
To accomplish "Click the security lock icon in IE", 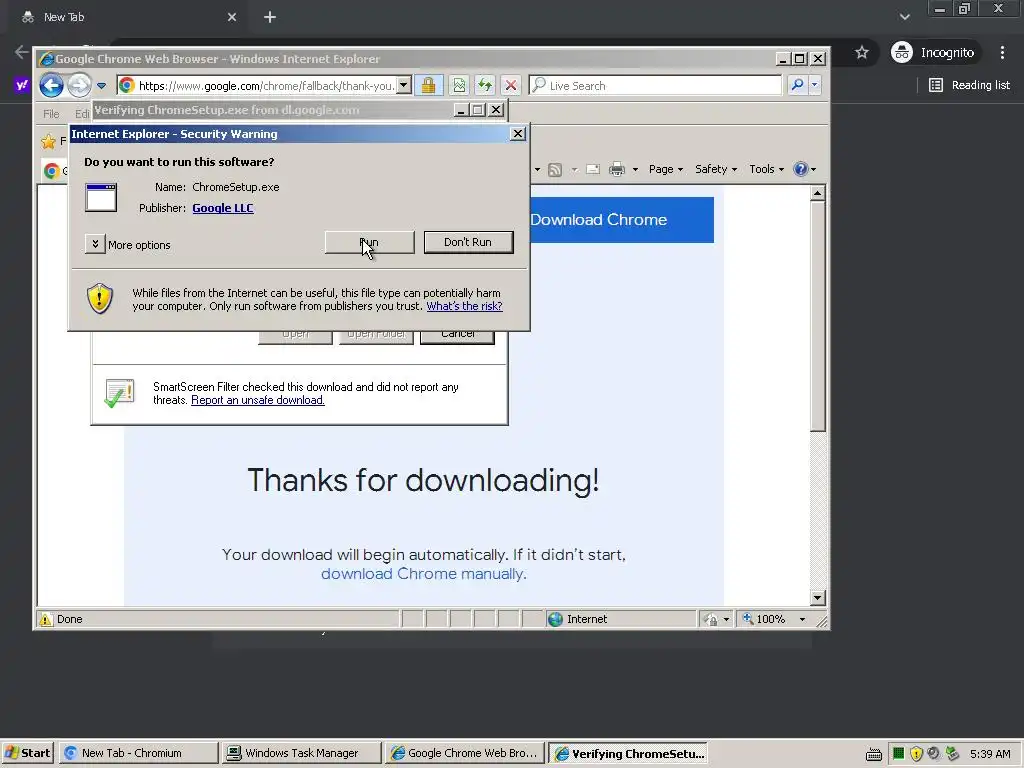I will [428, 86].
